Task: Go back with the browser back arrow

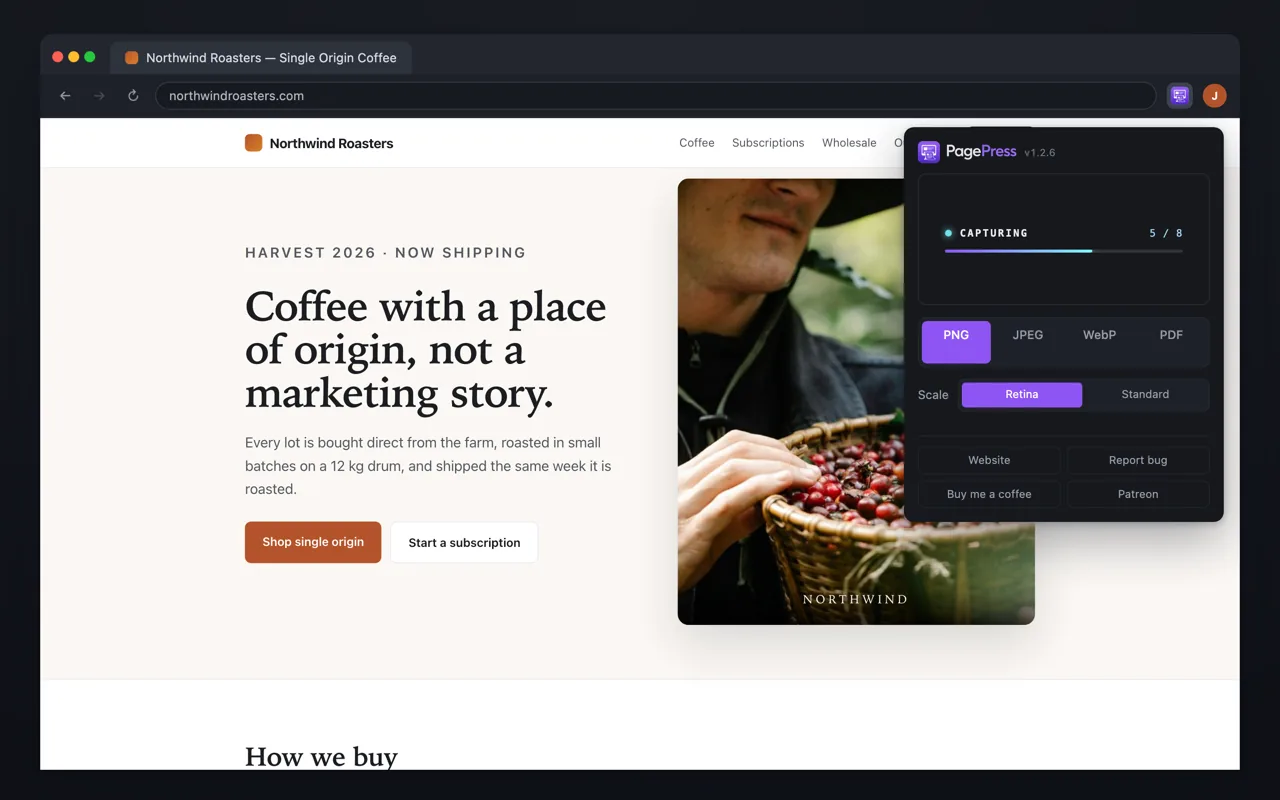Action: tap(65, 96)
